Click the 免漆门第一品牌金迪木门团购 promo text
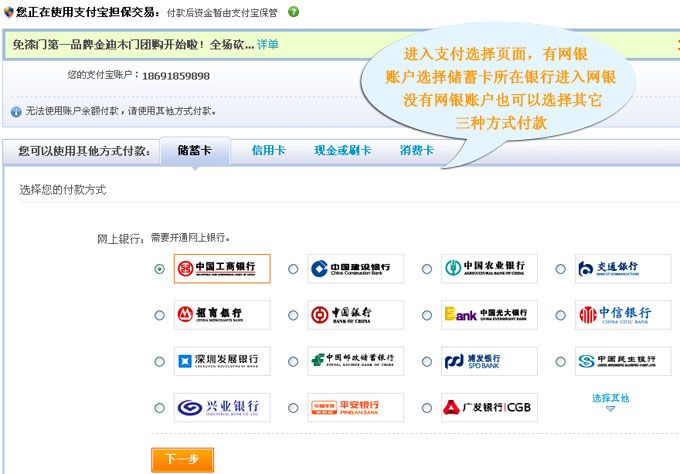The width and height of the screenshot is (680, 474). click(133, 44)
